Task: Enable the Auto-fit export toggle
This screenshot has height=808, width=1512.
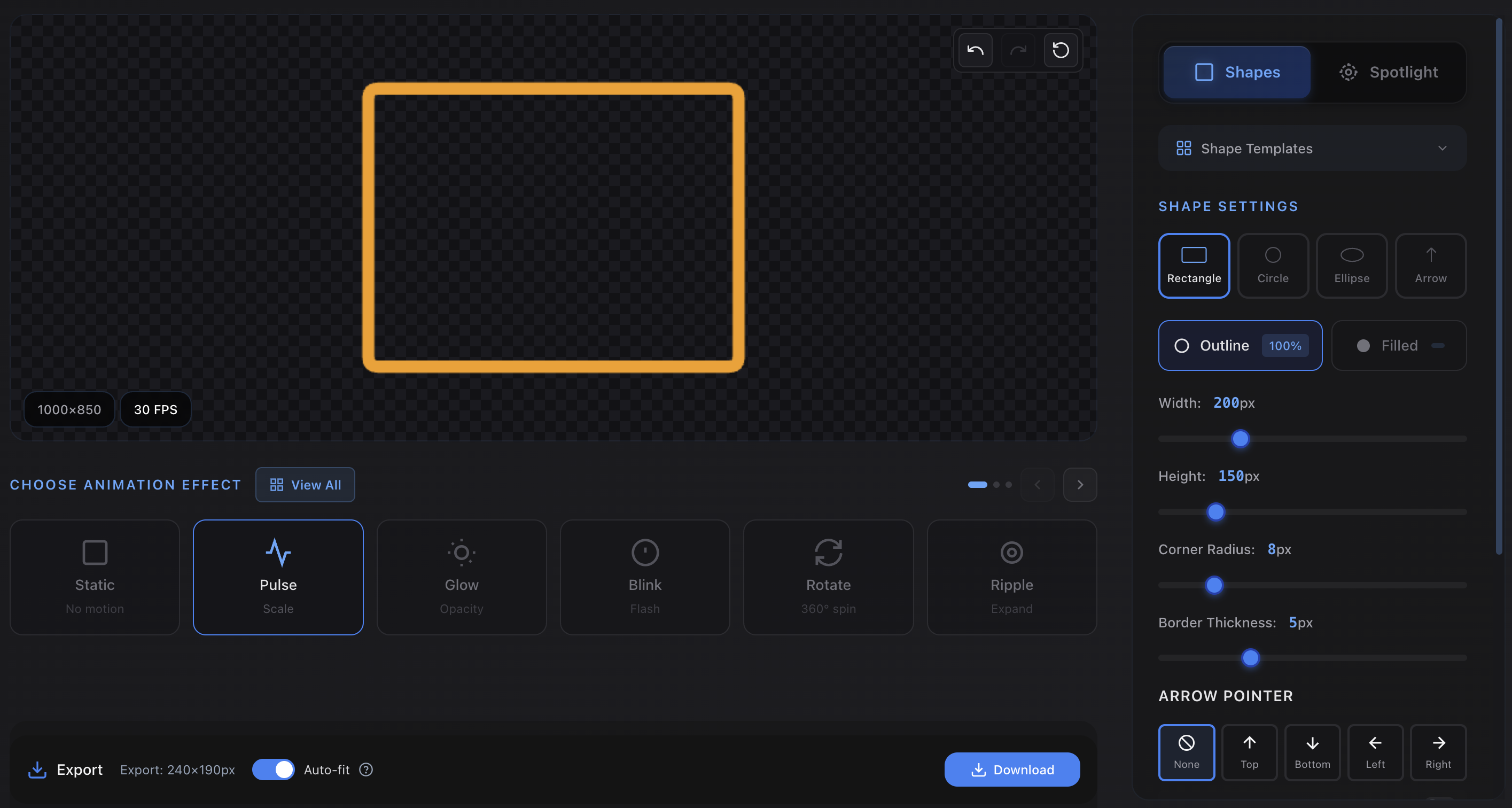Action: pyautogui.click(x=274, y=769)
